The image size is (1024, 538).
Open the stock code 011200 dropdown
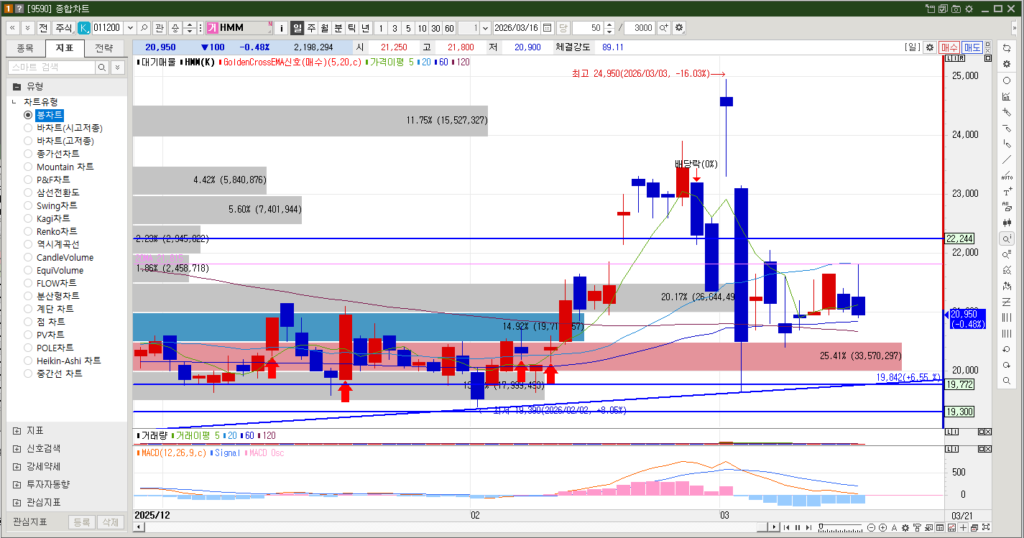click(130, 27)
